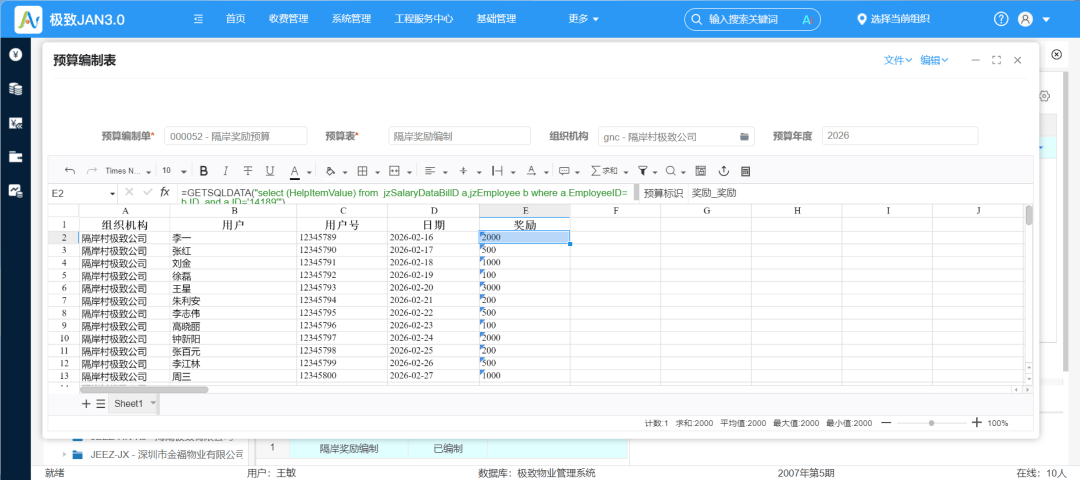Expand the JEEZ-JX tree node arrow
Image resolution: width=1080 pixels, height=480 pixels.
click(x=64, y=455)
